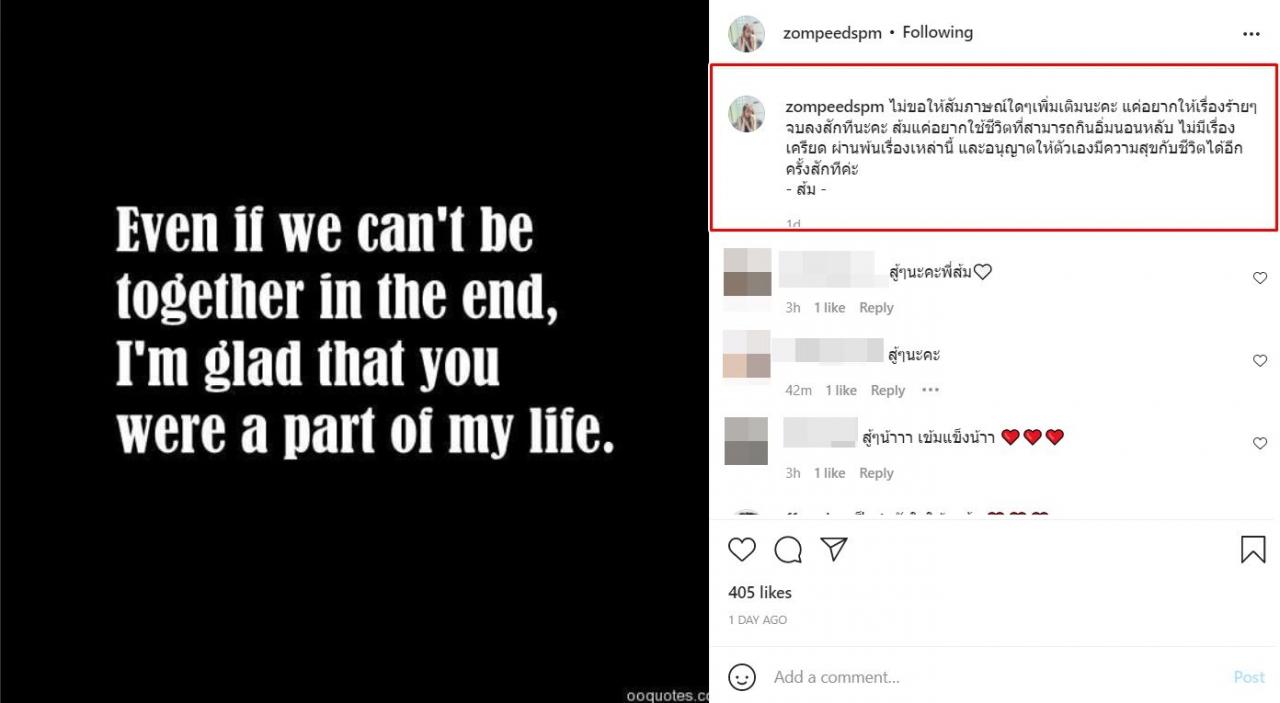This screenshot has height=703, width=1280.
Task: Open the emoji picker smiley icon
Action: coord(742,677)
